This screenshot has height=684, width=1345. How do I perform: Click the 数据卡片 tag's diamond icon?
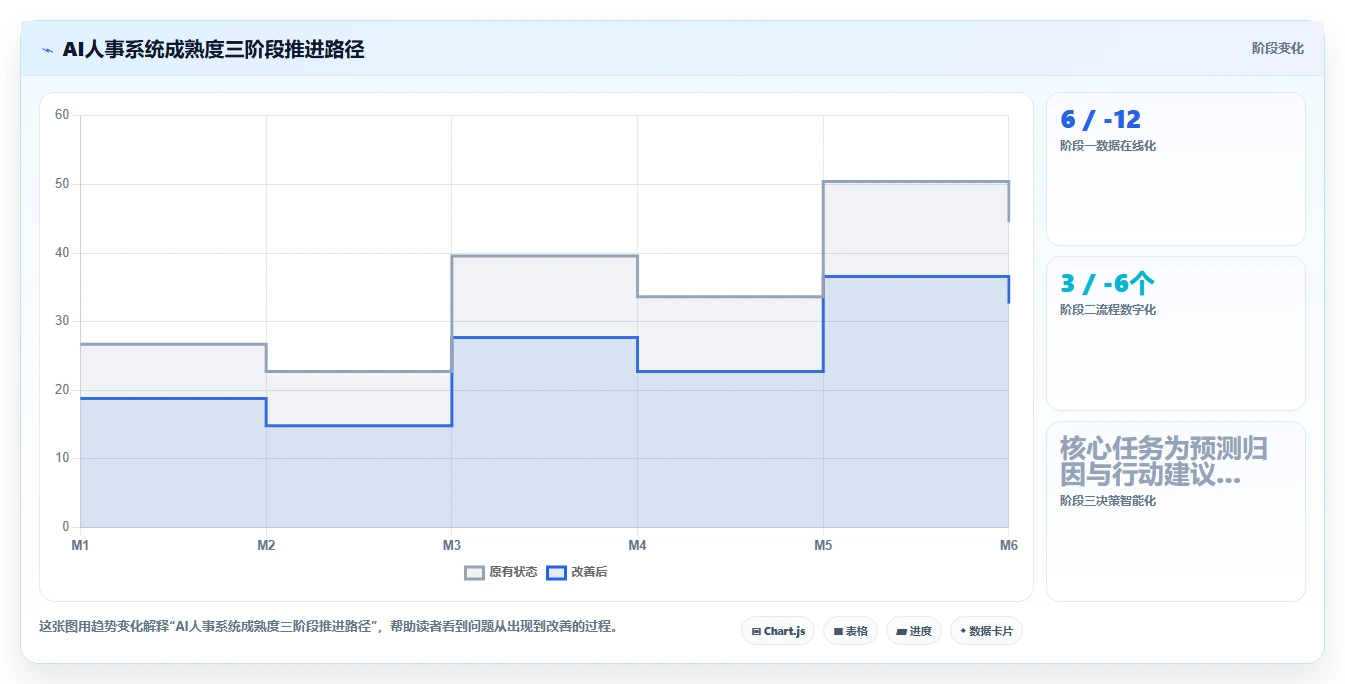pos(963,631)
